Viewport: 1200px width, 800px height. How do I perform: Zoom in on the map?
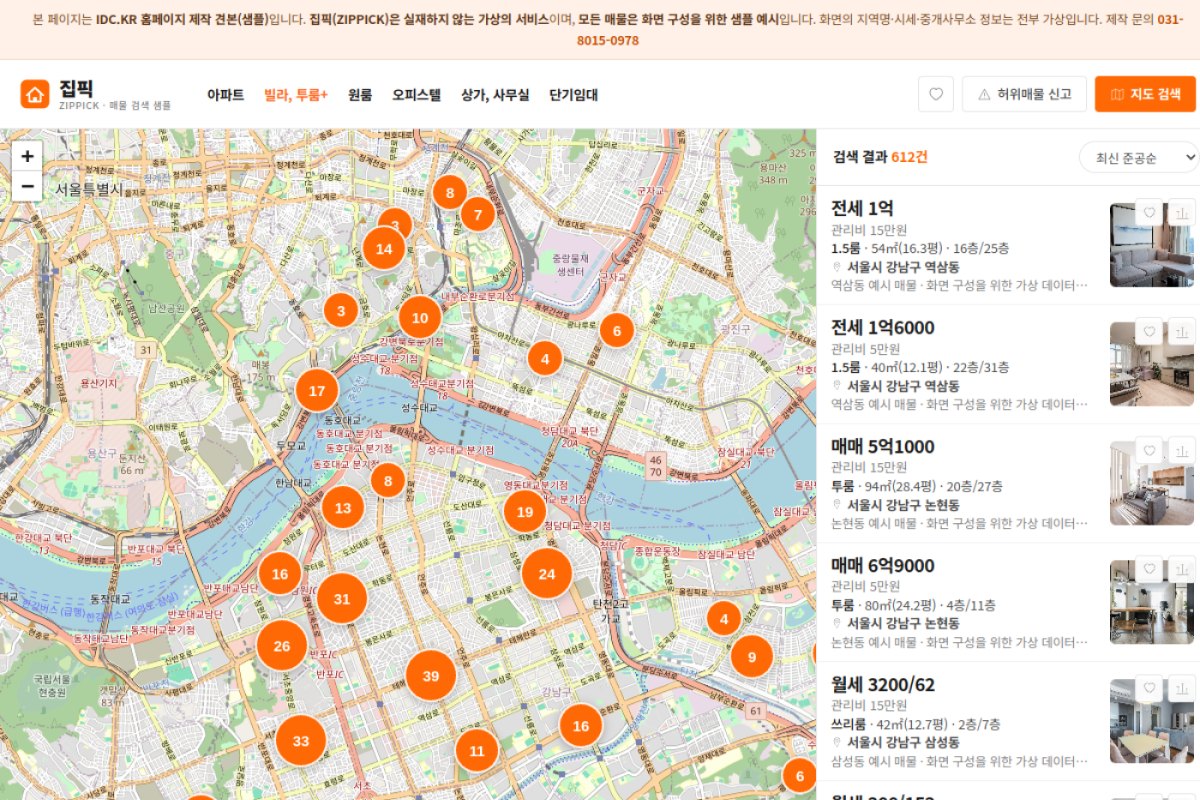(x=27, y=156)
